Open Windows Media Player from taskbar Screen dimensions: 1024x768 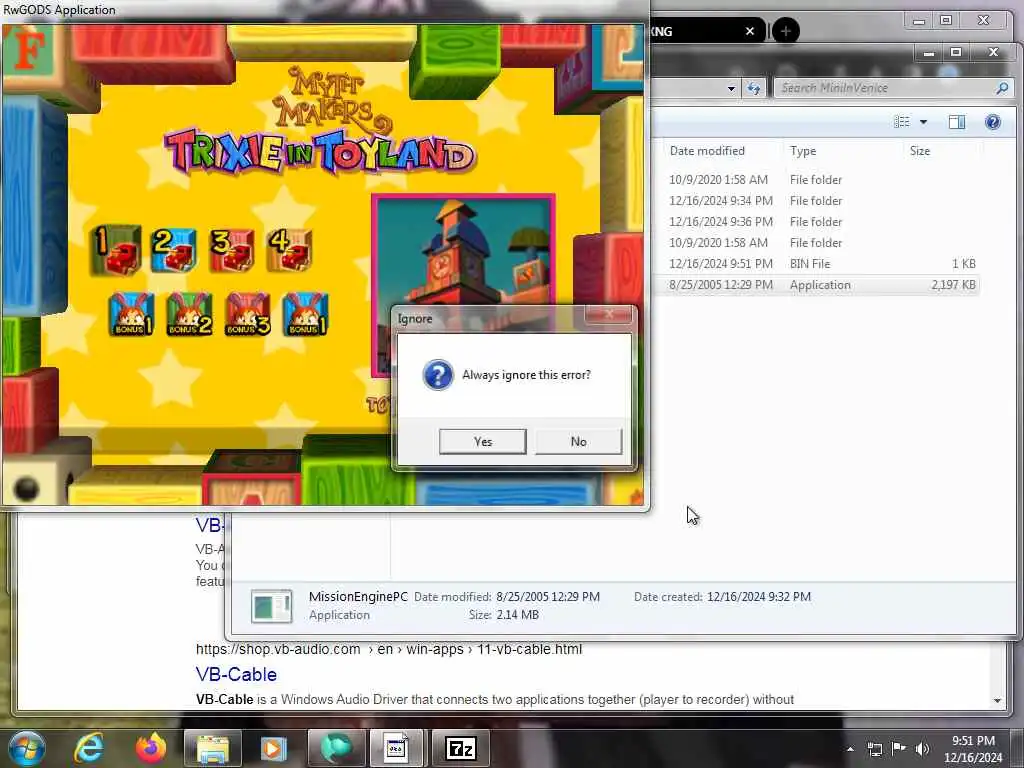click(274, 748)
